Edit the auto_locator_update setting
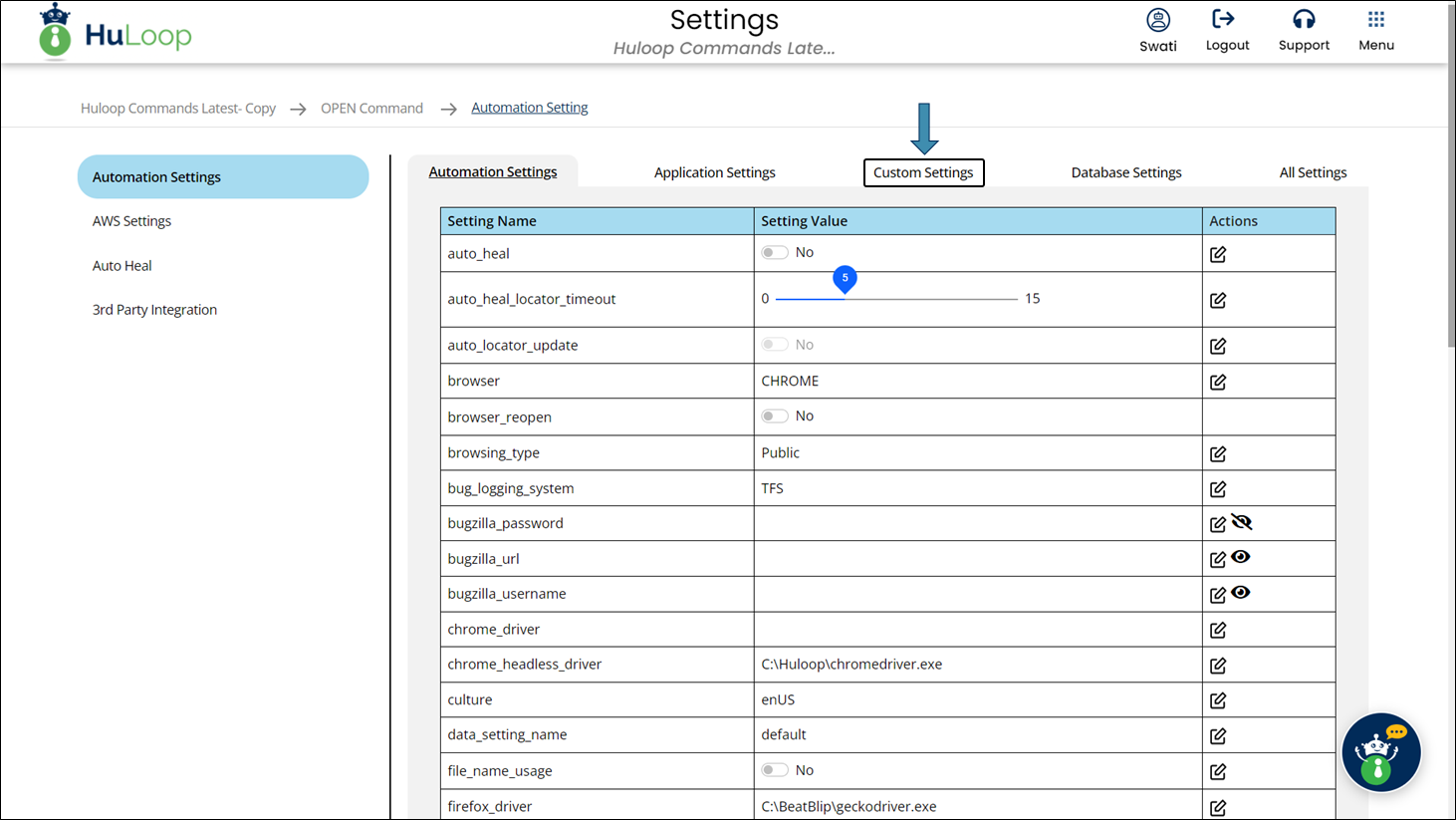This screenshot has height=820, width=1456. pyautogui.click(x=1218, y=346)
